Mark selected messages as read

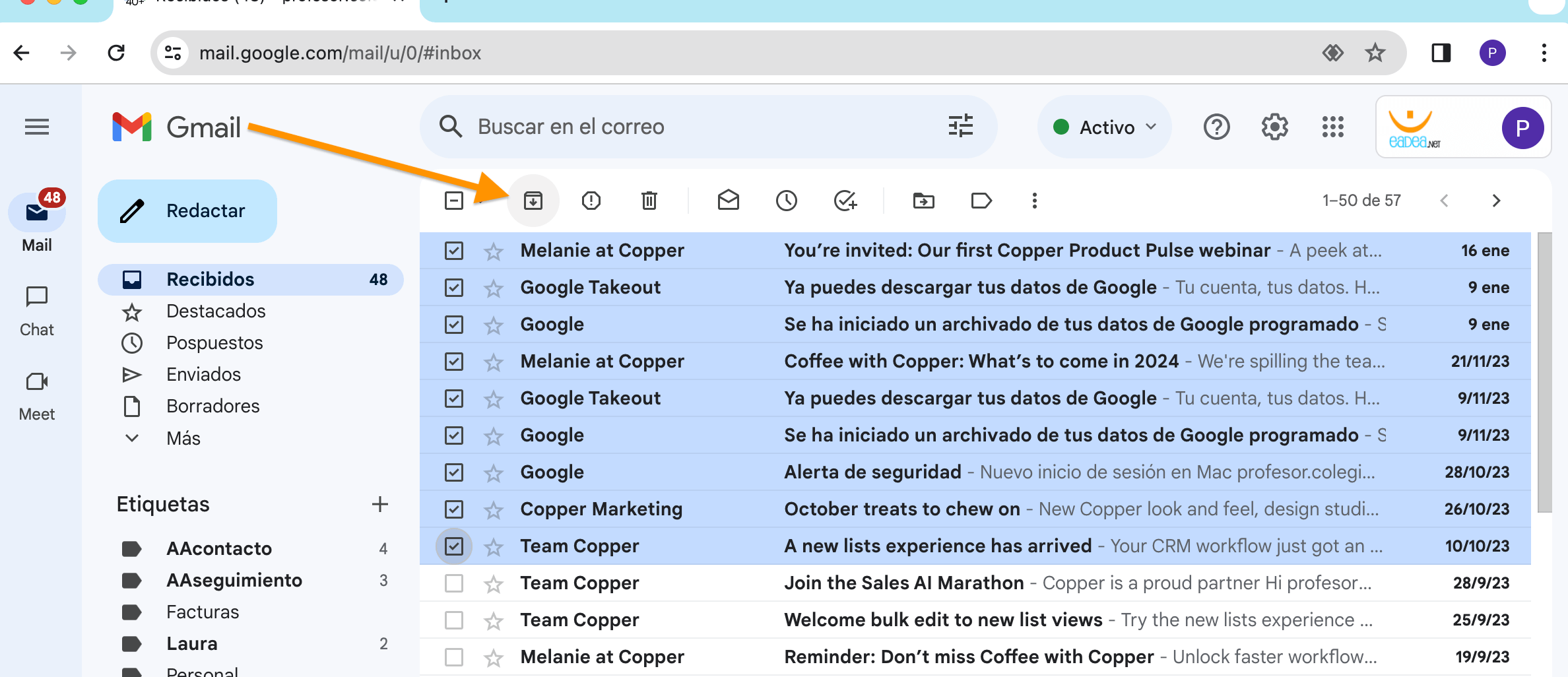tap(728, 201)
